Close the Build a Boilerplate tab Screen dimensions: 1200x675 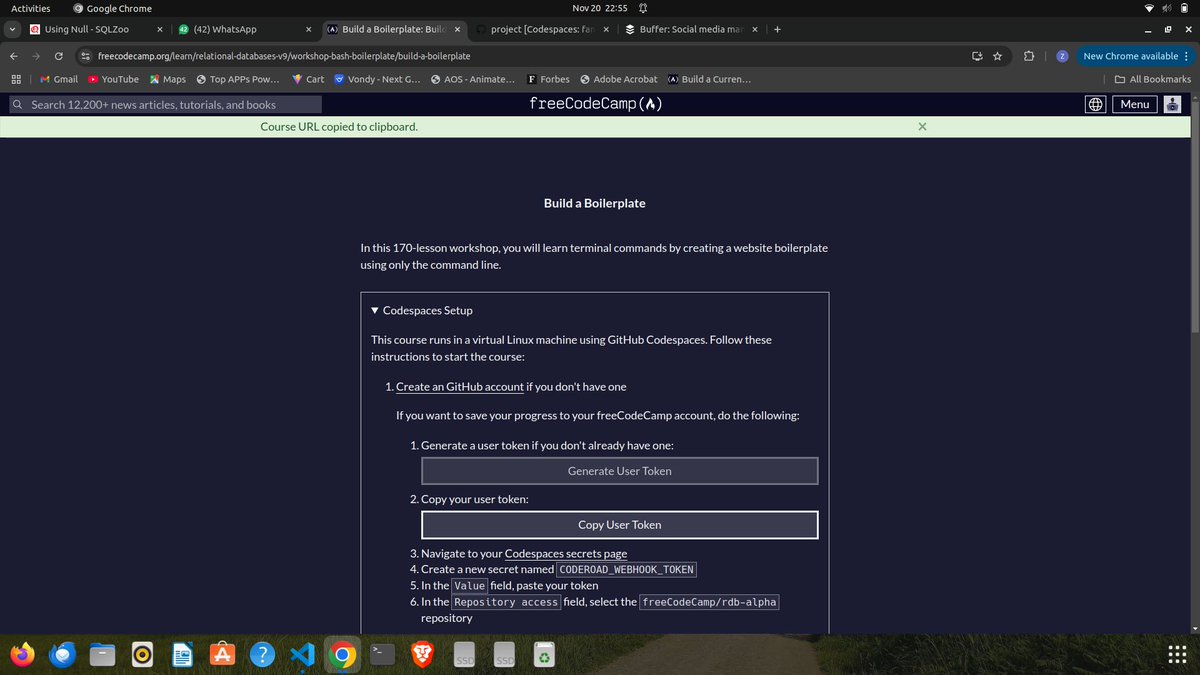pos(457,29)
